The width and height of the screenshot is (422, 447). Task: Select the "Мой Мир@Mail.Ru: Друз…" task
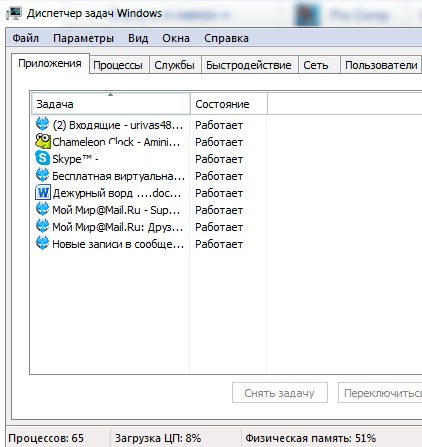pos(118,227)
